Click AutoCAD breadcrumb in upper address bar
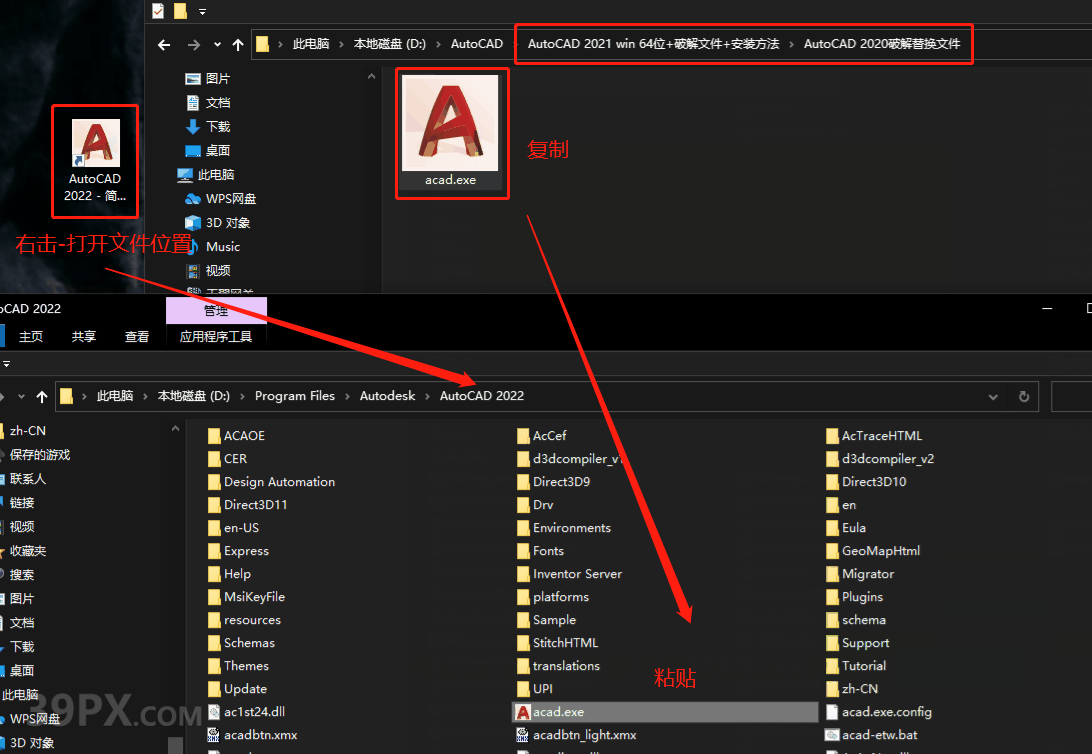 (477, 44)
